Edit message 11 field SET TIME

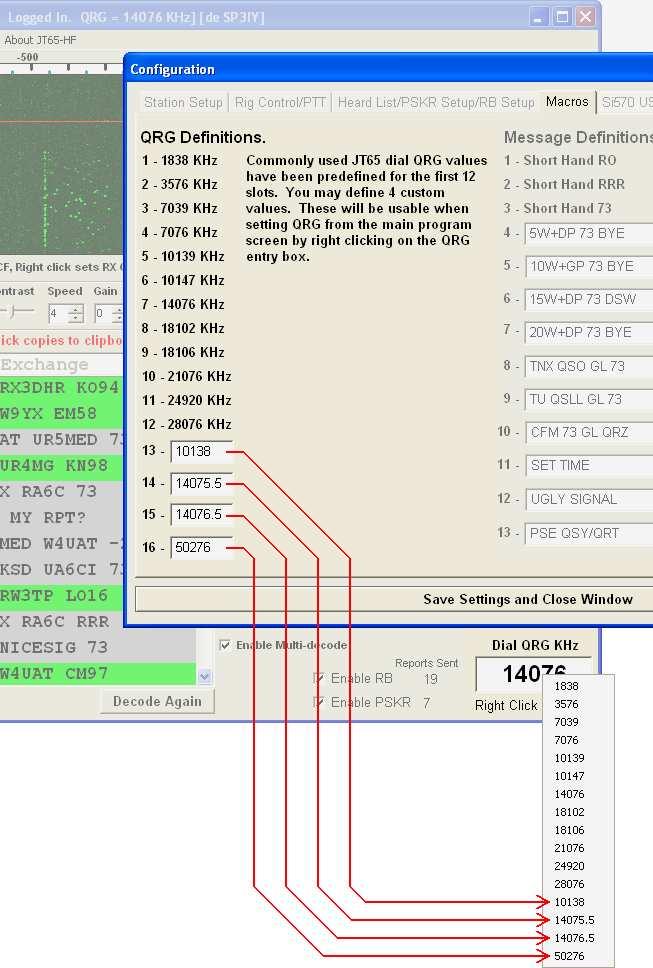tap(589, 465)
